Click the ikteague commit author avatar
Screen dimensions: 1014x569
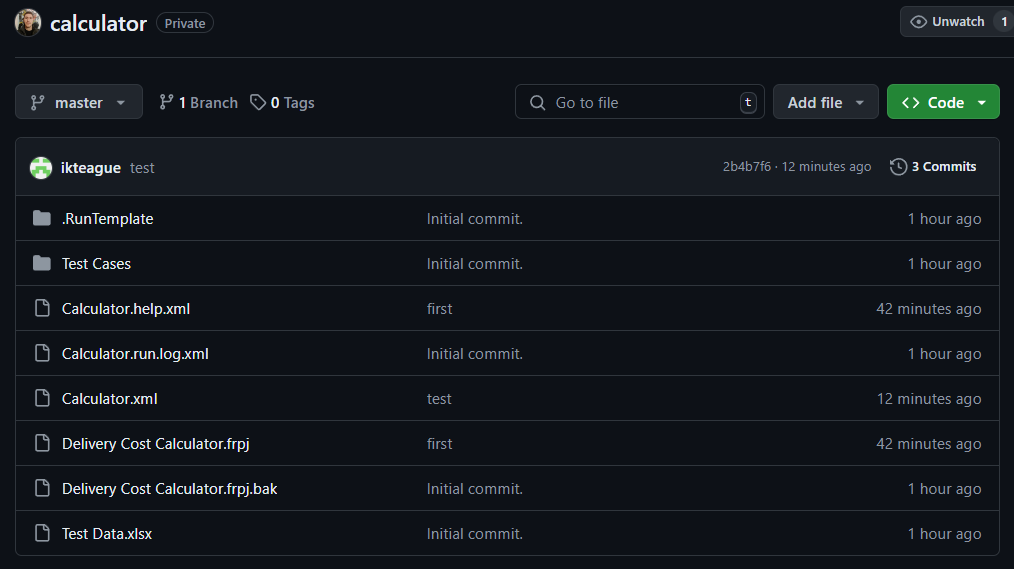pyautogui.click(x=41, y=167)
